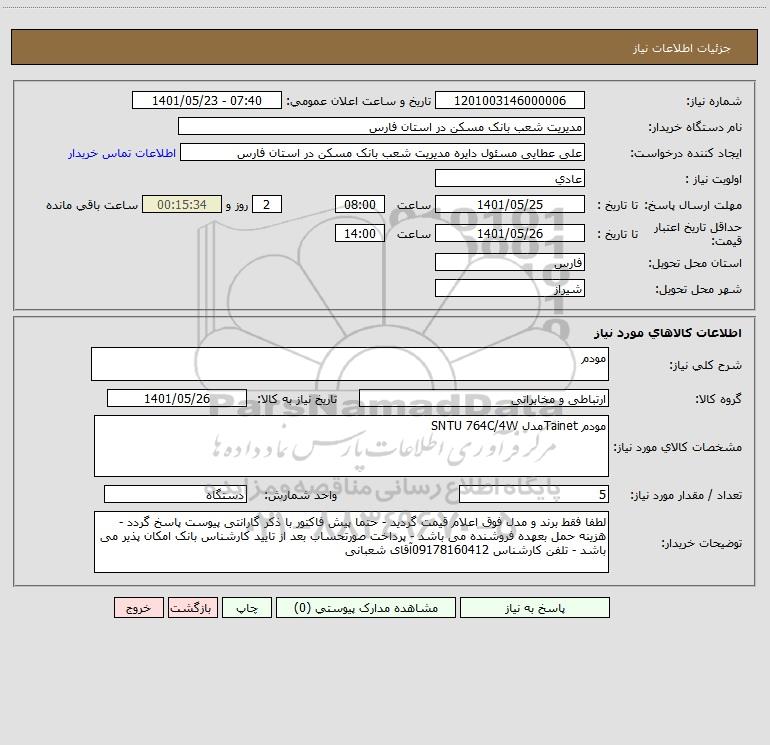This screenshot has width=770, height=745.
Task: Click the header جزئیات اطلاعات نیاز
Action: pyautogui.click(x=682, y=48)
